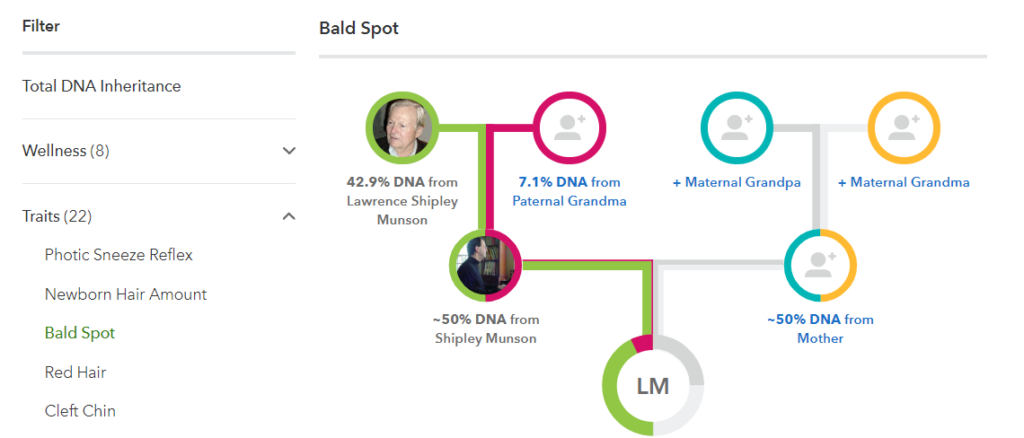Select the LM donut chart circle

[x=653, y=386]
